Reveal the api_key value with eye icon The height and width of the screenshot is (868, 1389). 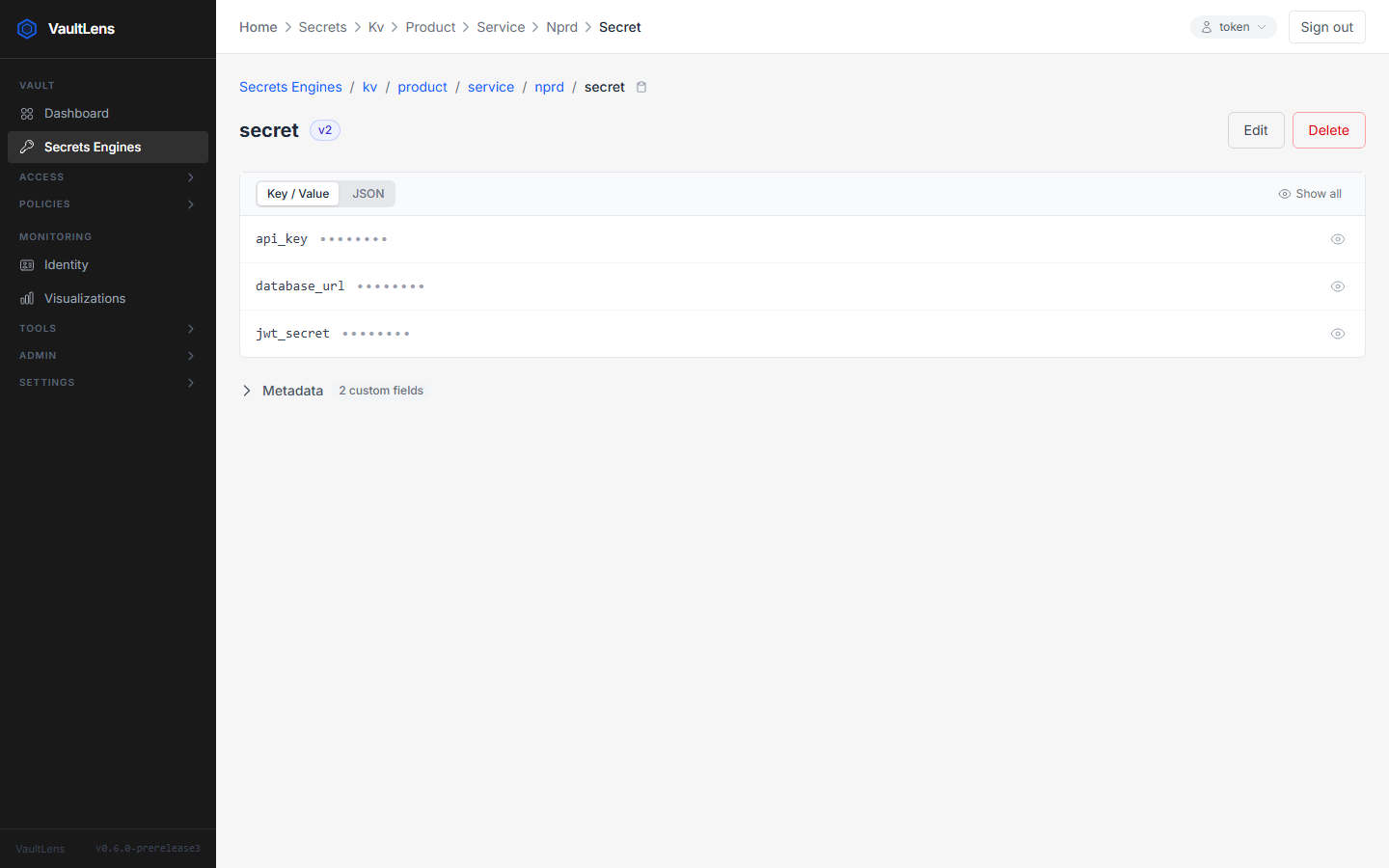(x=1338, y=239)
